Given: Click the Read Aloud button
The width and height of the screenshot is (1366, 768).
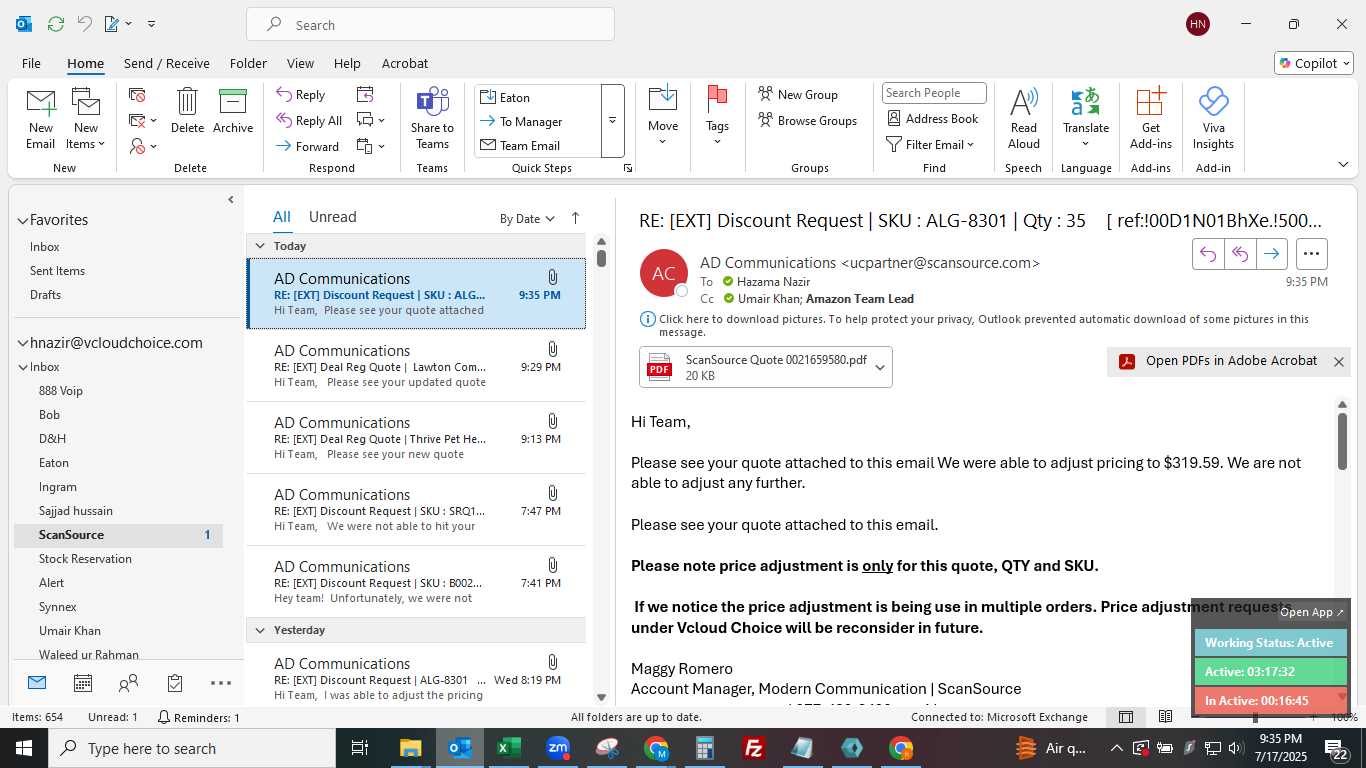Looking at the screenshot, I should [x=1024, y=118].
